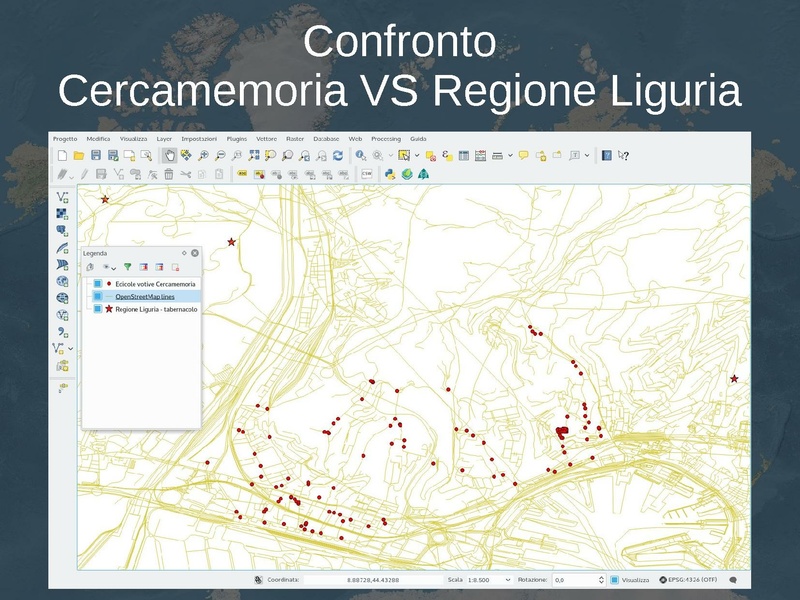Open the Identify Features tool
Viewport: 800px width, 600px height.
pos(358,155)
